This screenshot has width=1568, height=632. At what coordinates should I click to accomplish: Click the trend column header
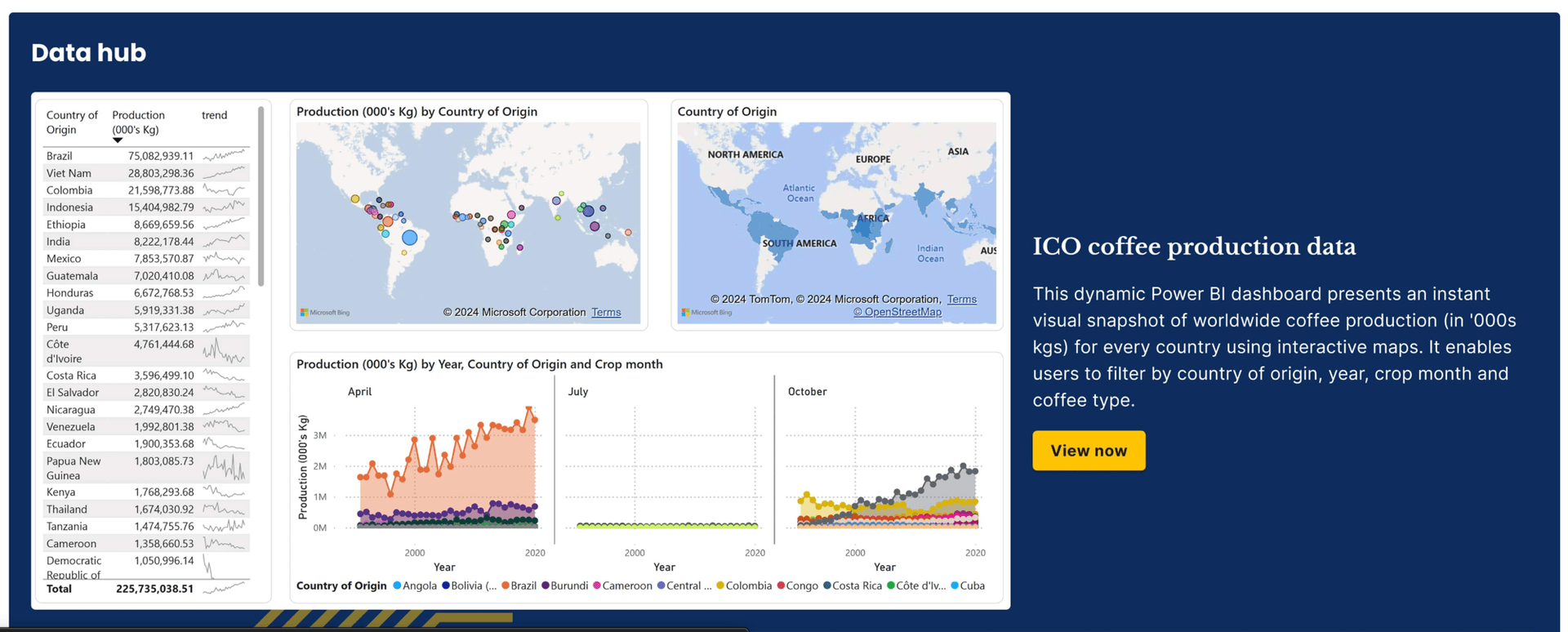215,115
